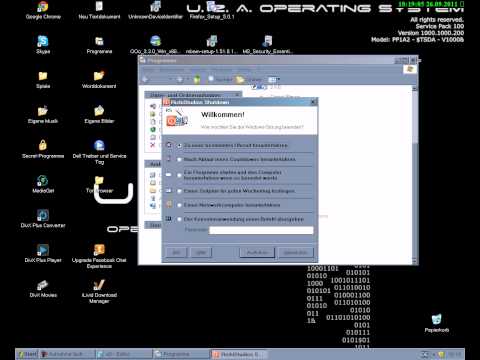The height and width of the screenshot is (360, 480).
Task: Select the nlite-setup installer icon
Action: 212,41
